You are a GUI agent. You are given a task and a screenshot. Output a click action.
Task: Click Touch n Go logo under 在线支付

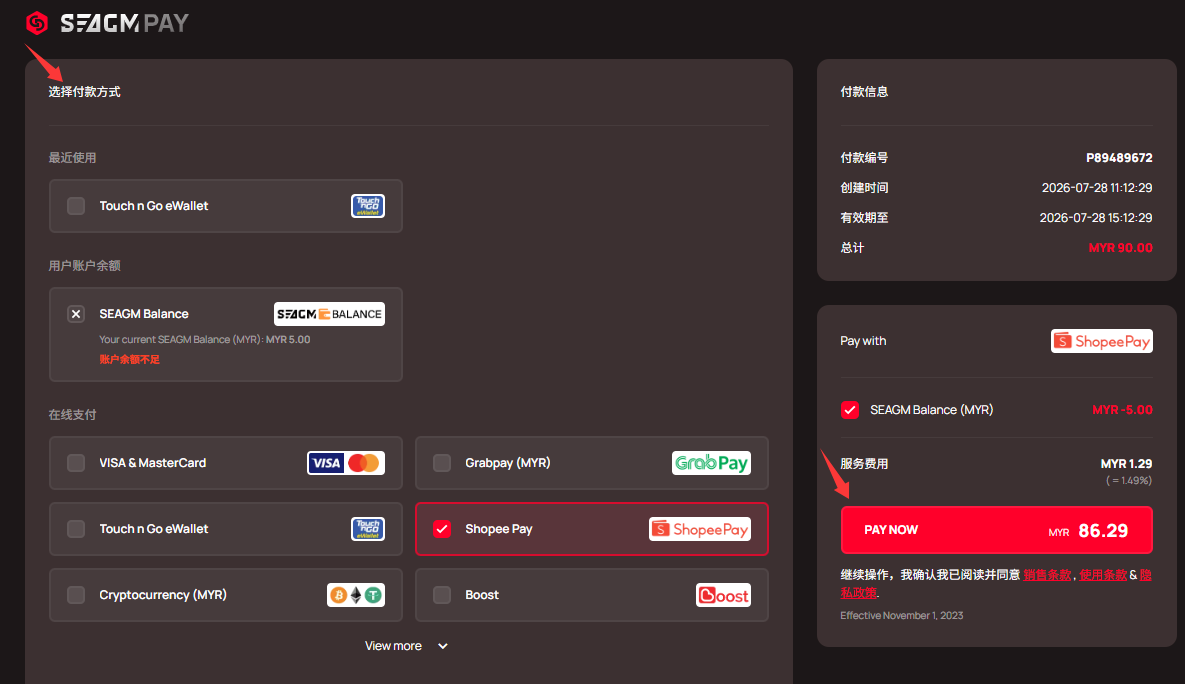(x=368, y=529)
